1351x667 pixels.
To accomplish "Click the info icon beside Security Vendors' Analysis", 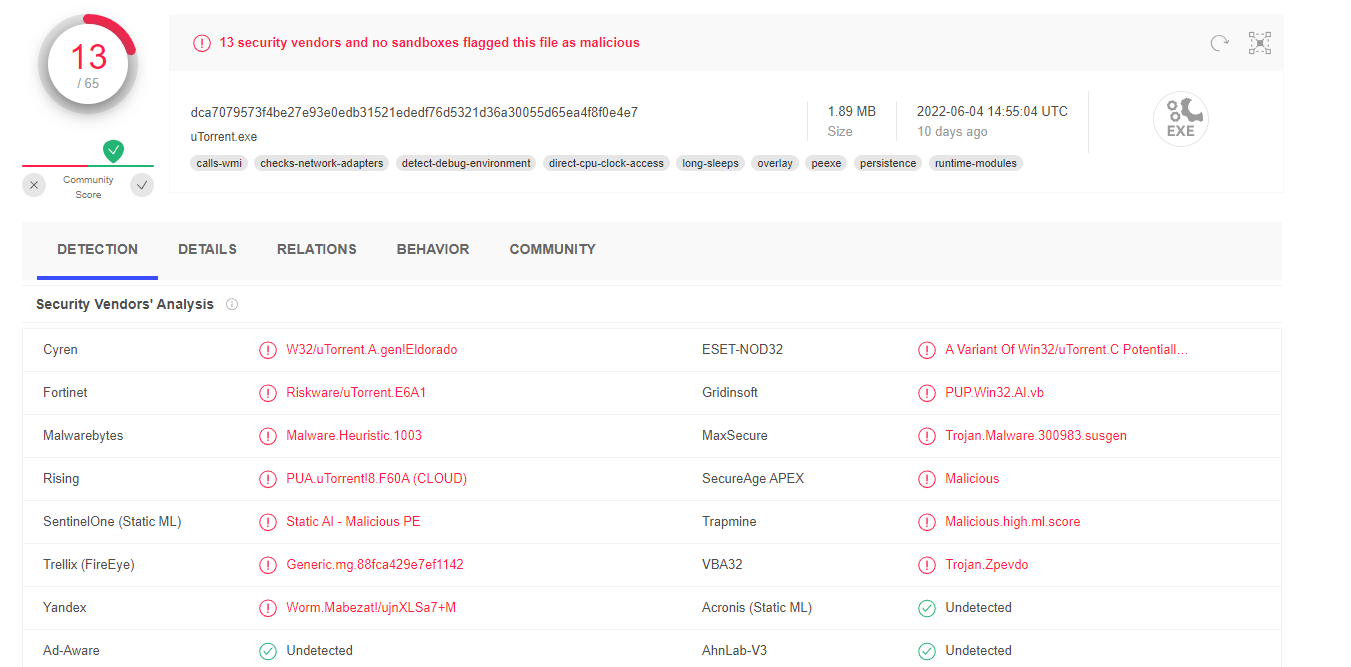I will pyautogui.click(x=232, y=304).
